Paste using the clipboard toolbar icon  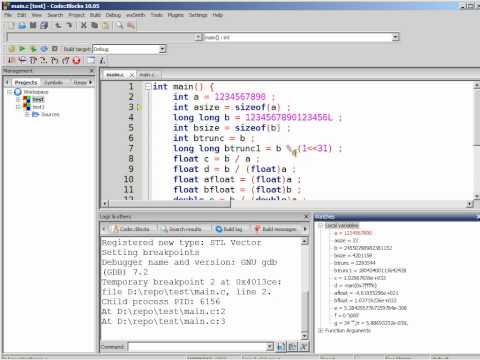click(x=105, y=25)
